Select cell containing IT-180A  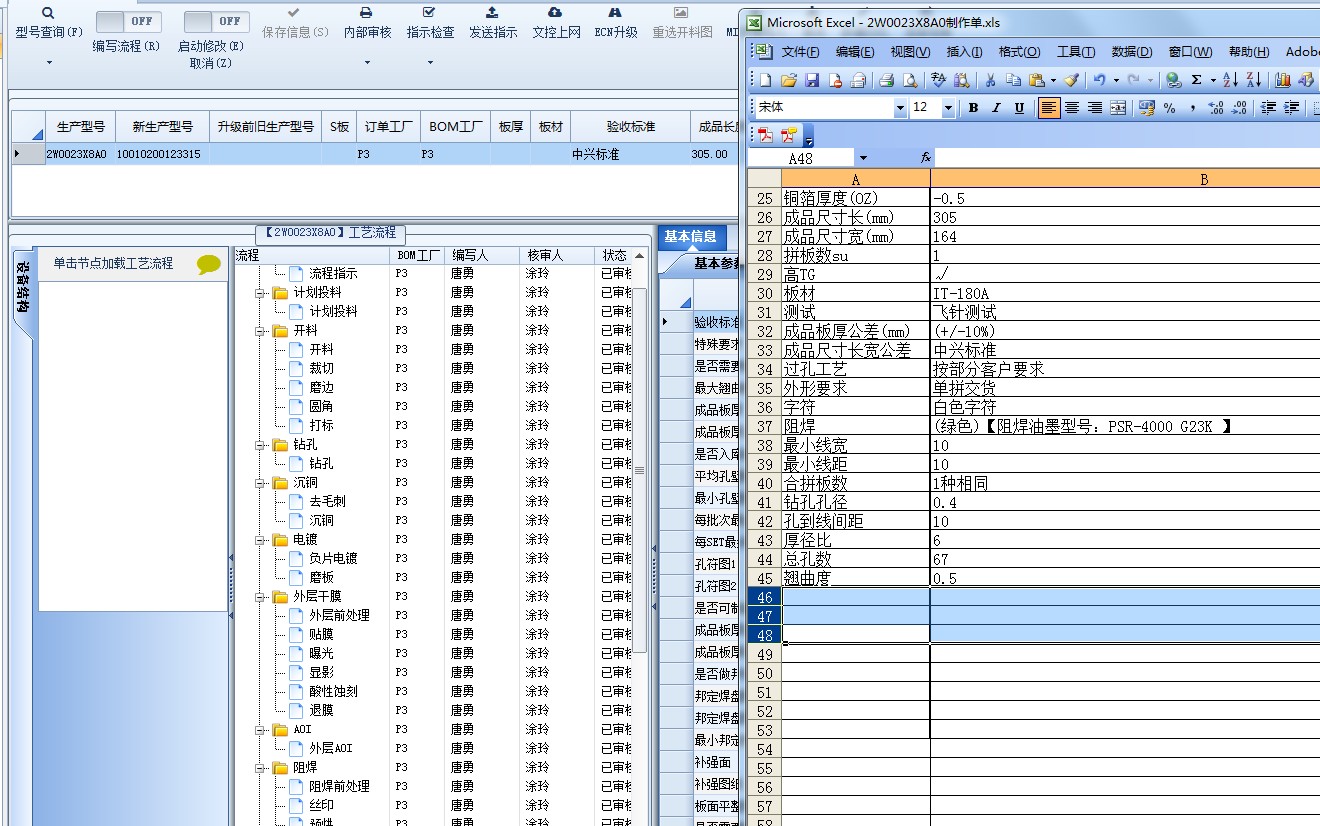[1125, 293]
